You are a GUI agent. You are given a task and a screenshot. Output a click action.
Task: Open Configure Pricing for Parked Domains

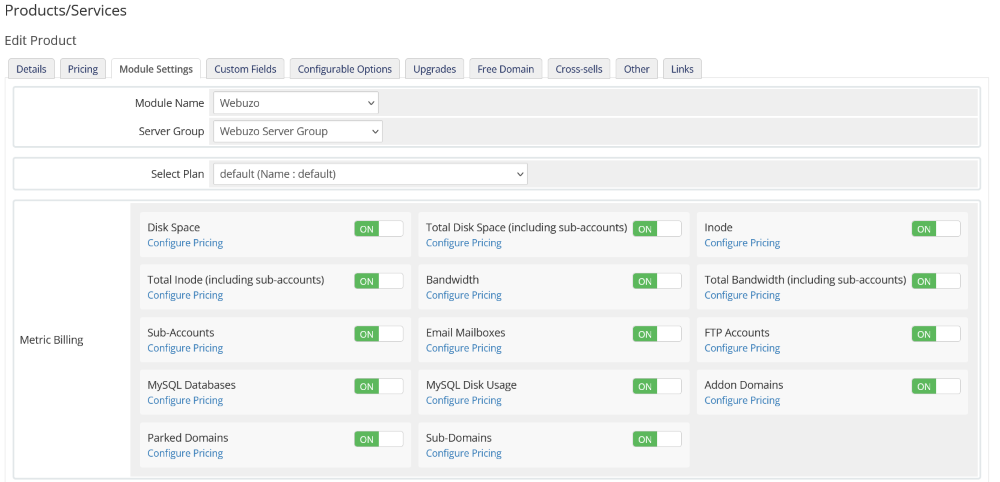pos(185,453)
